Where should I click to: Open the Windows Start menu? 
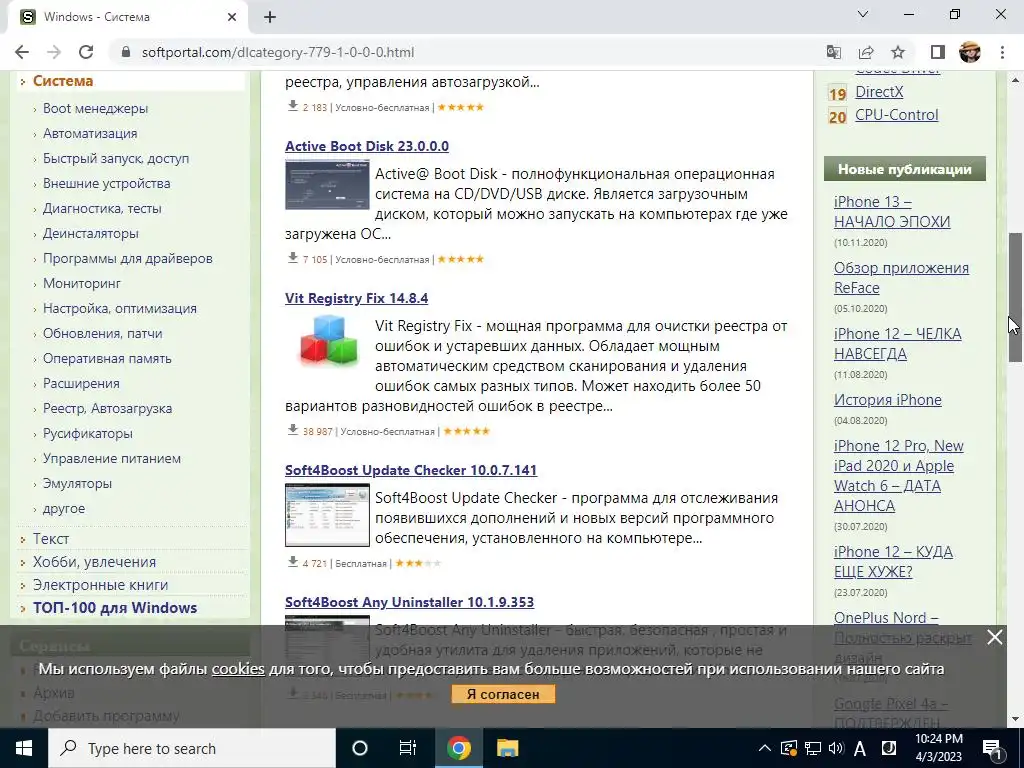pos(24,748)
